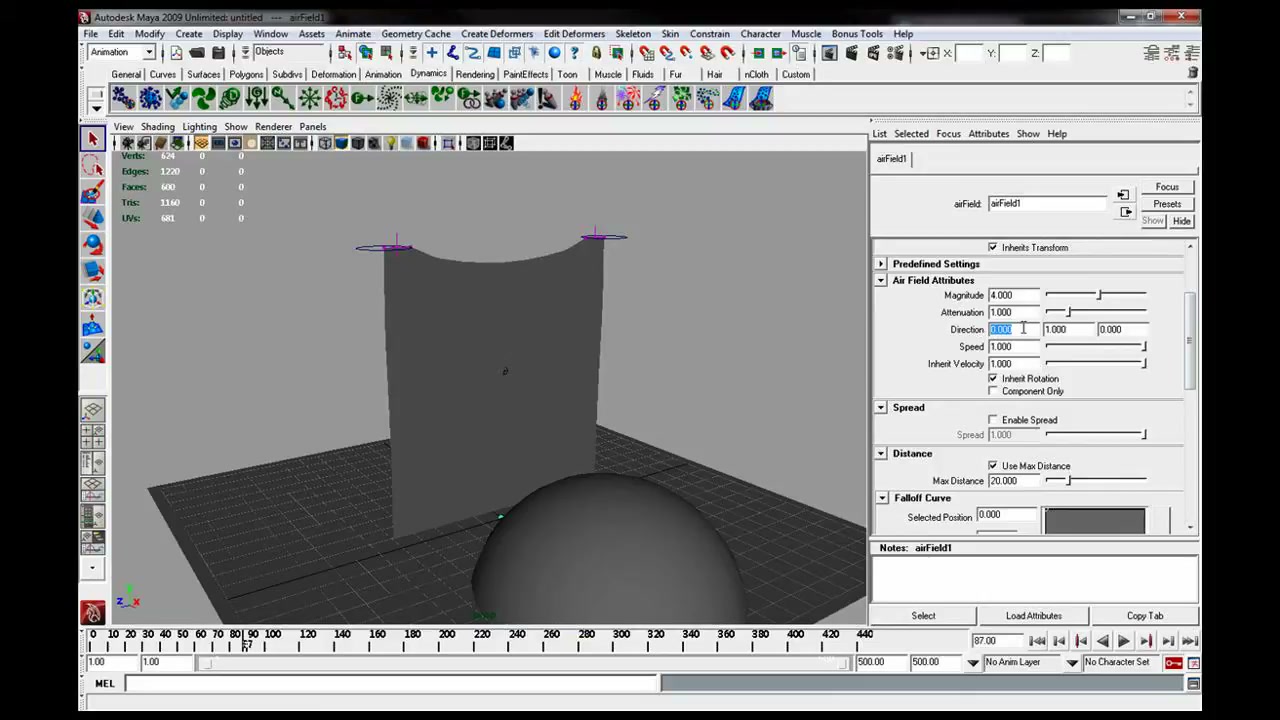The width and height of the screenshot is (1280, 720).
Task: Open the No Character Set dropdown
Action: tap(1072, 662)
